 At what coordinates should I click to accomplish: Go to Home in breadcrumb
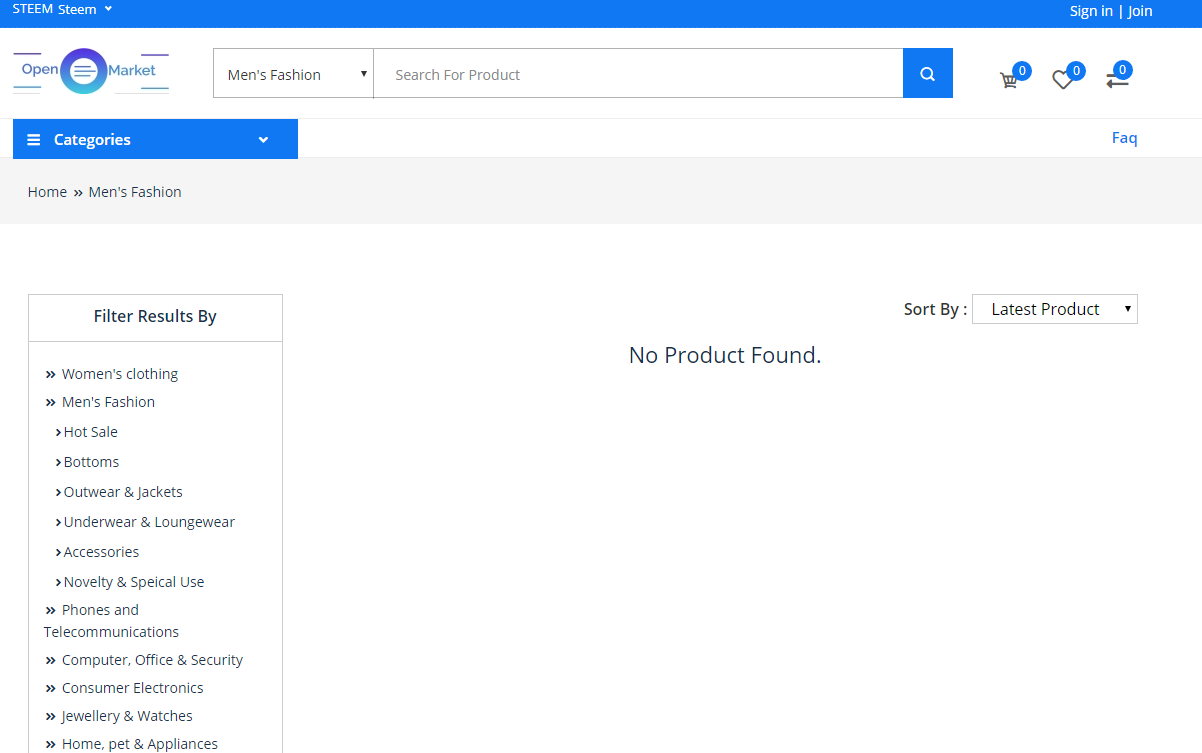click(47, 192)
